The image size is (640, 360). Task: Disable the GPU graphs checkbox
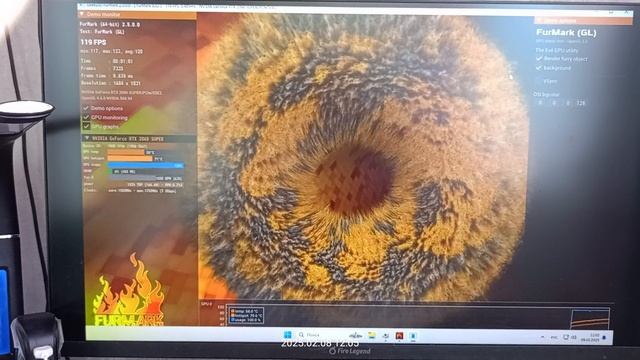[x=86, y=126]
